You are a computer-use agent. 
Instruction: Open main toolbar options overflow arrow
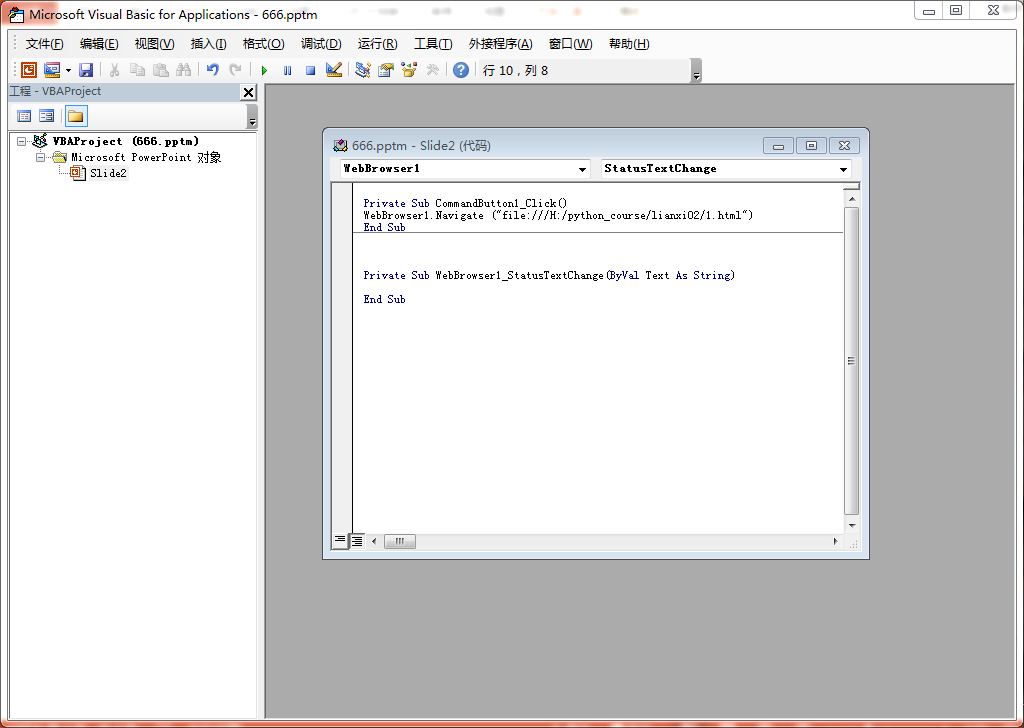[x=696, y=71]
